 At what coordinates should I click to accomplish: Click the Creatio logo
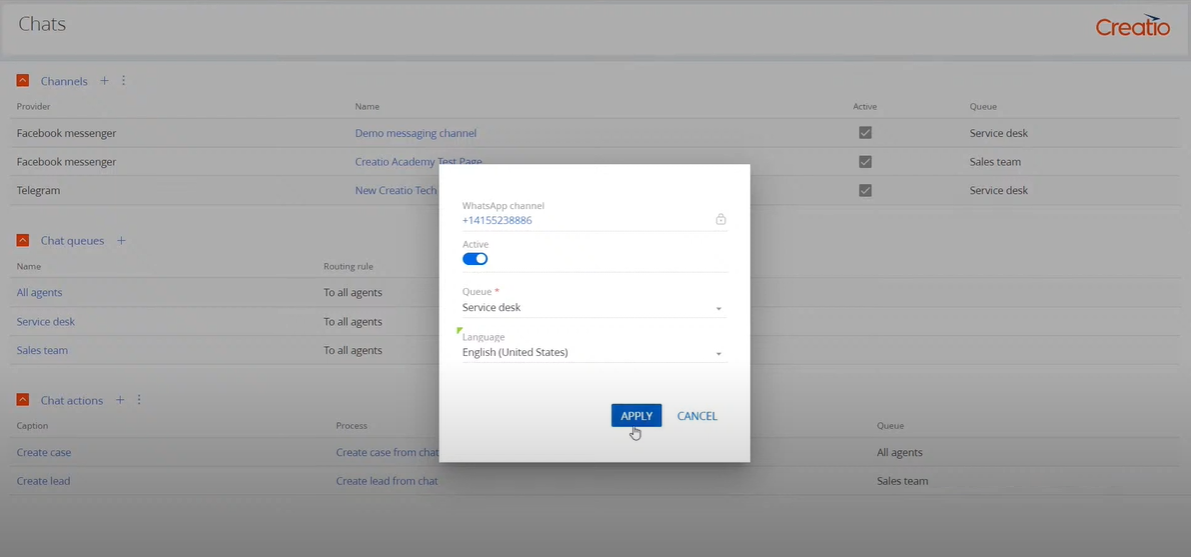tap(1133, 25)
